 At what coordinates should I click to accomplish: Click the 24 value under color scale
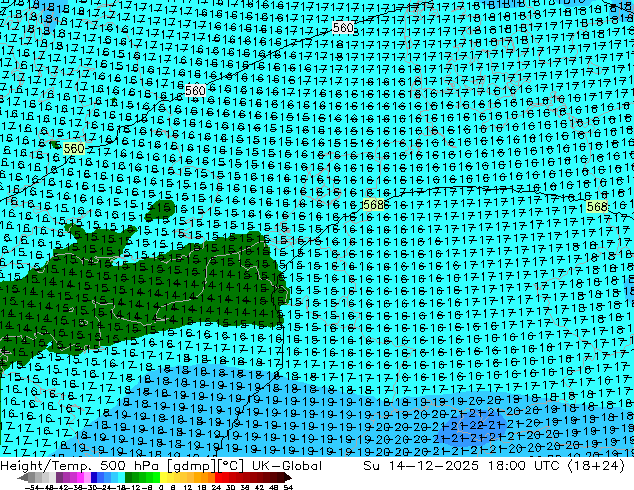click(216, 487)
